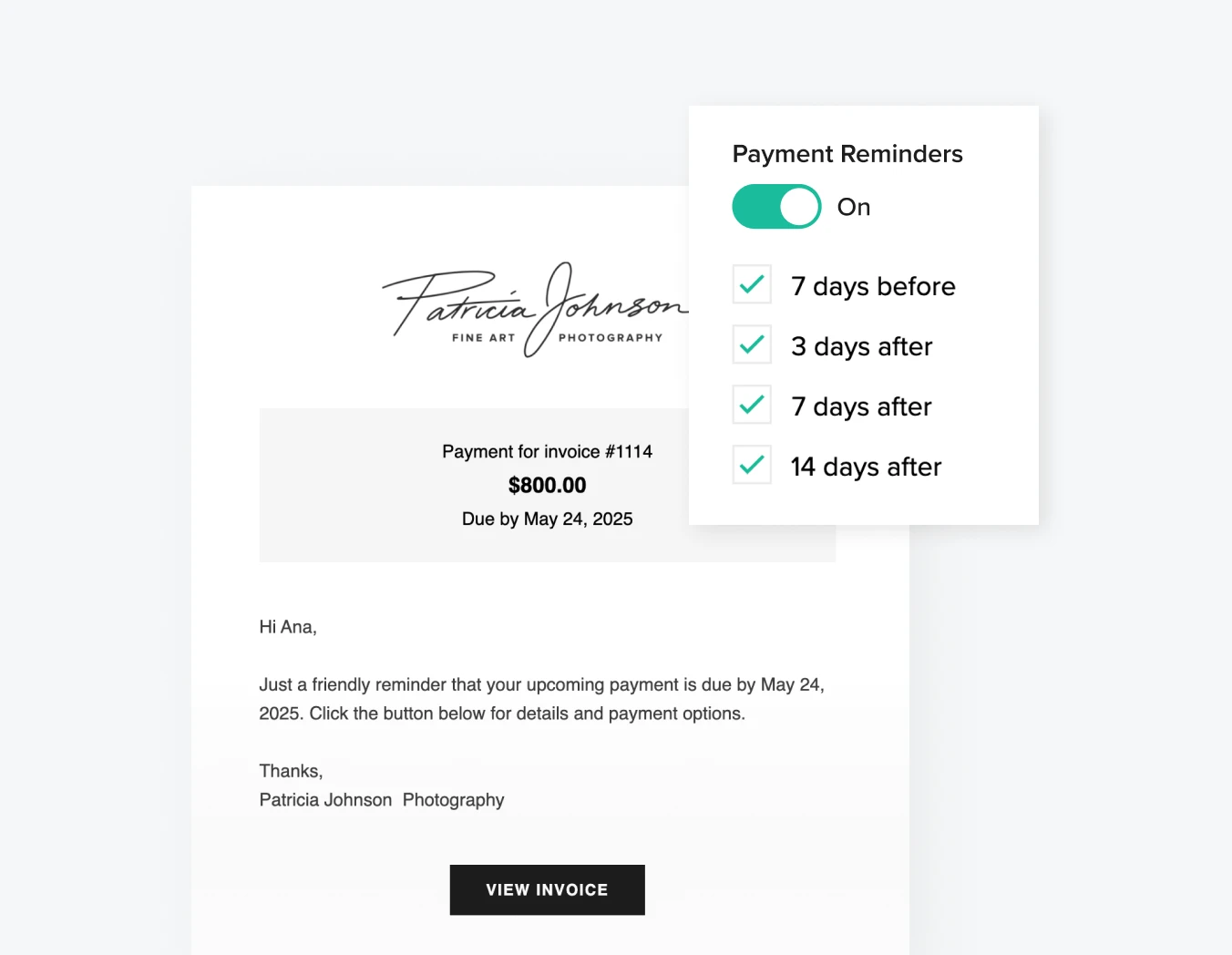Image resolution: width=1232 pixels, height=955 pixels.
Task: Click the green checkmark beside 14 days after
Action: [751, 465]
